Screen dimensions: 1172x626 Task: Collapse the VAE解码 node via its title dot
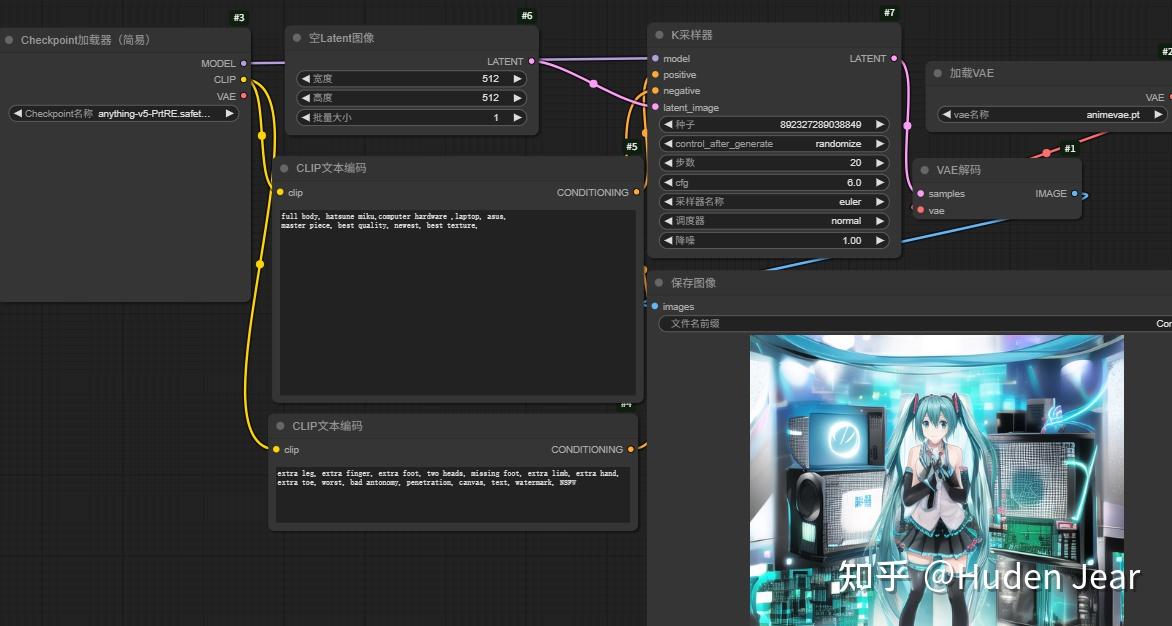click(925, 170)
